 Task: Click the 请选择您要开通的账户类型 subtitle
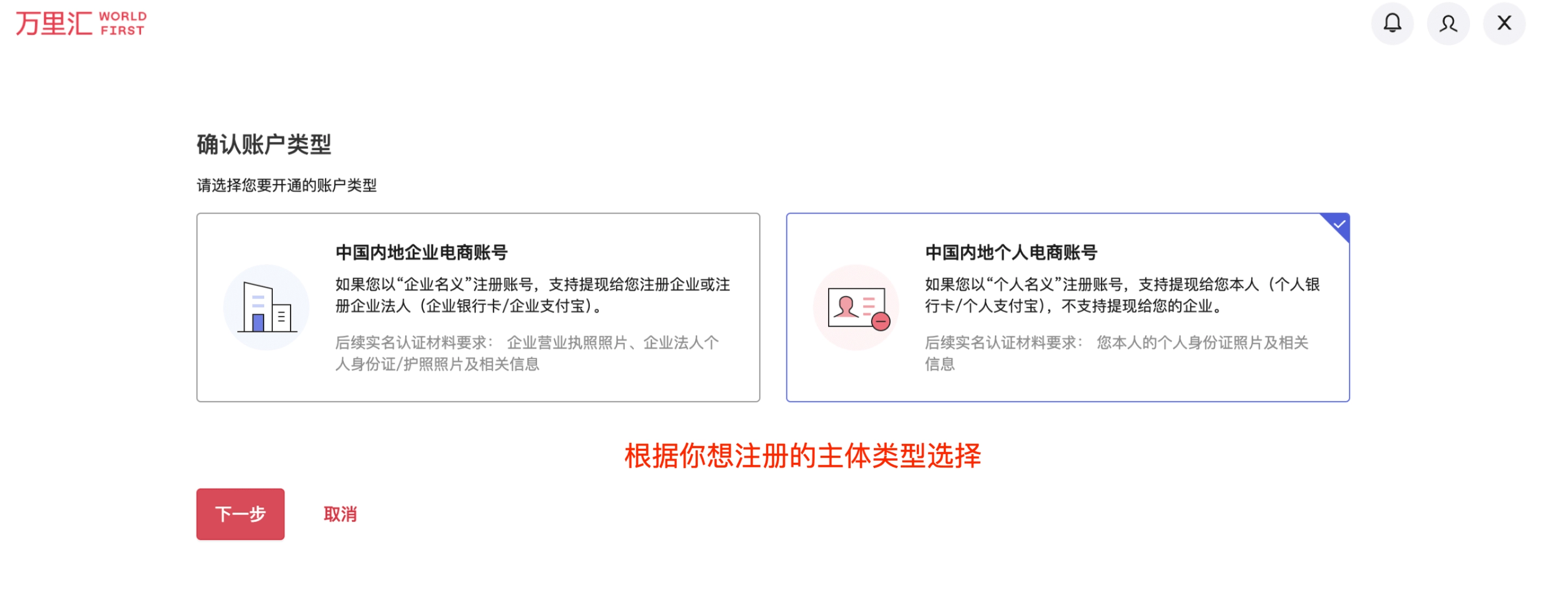pyautogui.click(x=287, y=186)
